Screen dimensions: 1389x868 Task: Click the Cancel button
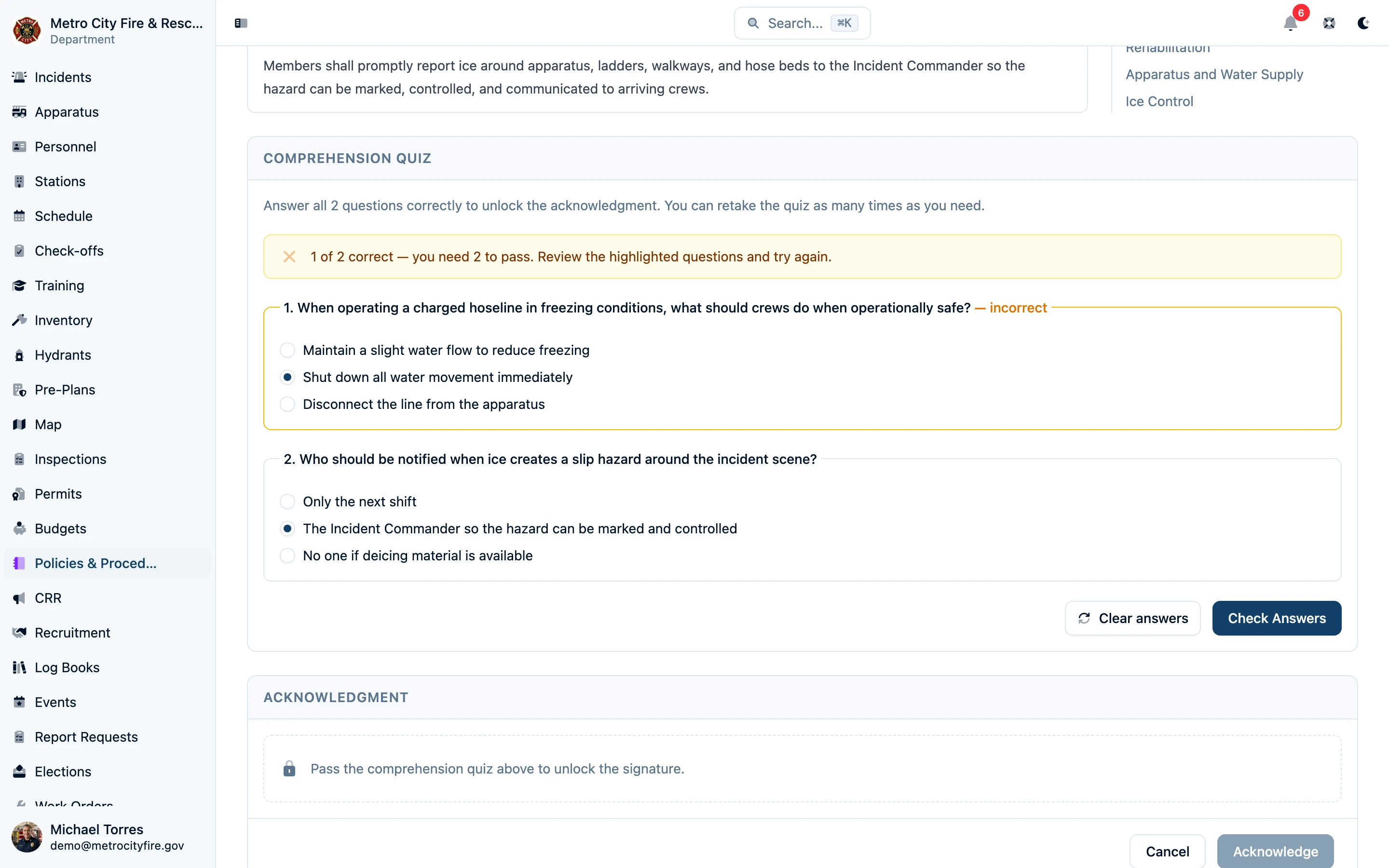[x=1167, y=851]
